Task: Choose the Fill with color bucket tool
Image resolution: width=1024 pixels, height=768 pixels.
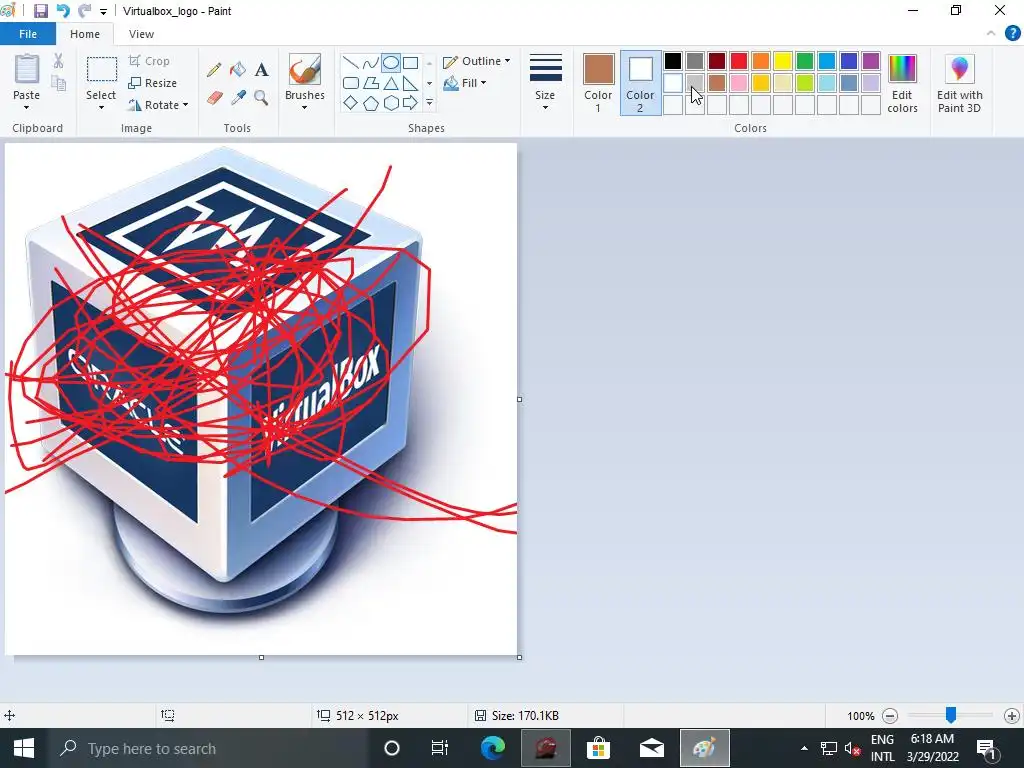Action: click(x=238, y=69)
